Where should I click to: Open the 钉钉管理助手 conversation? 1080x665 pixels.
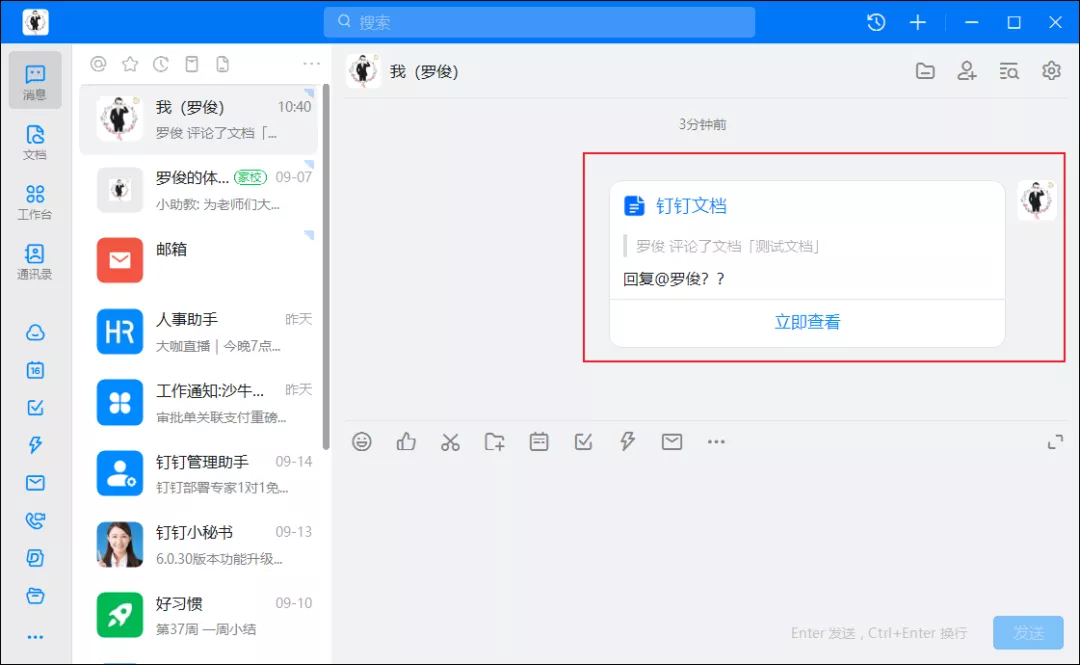pyautogui.click(x=199, y=473)
